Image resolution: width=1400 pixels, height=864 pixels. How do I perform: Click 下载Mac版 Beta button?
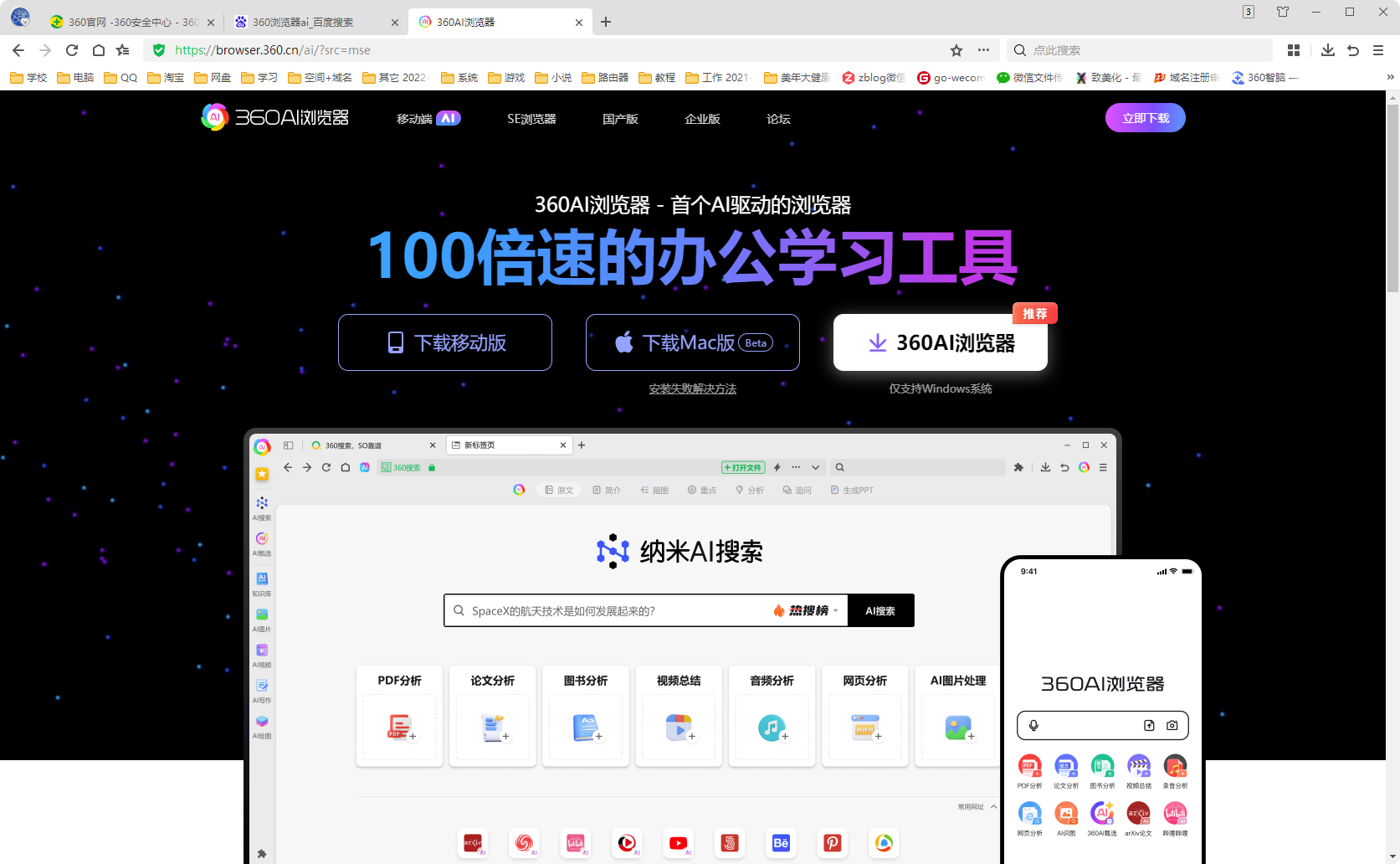[x=693, y=342]
